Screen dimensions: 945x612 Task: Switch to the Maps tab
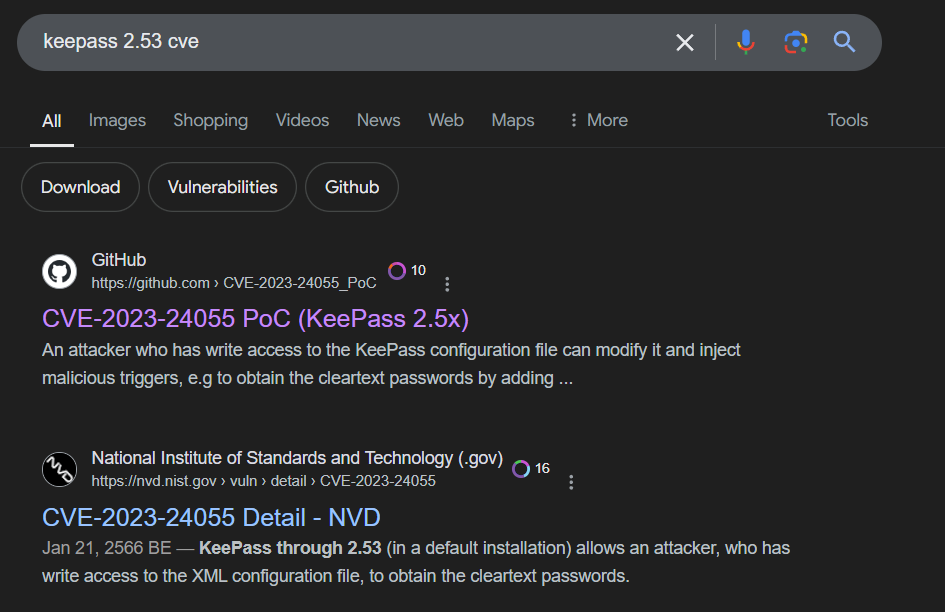[513, 120]
